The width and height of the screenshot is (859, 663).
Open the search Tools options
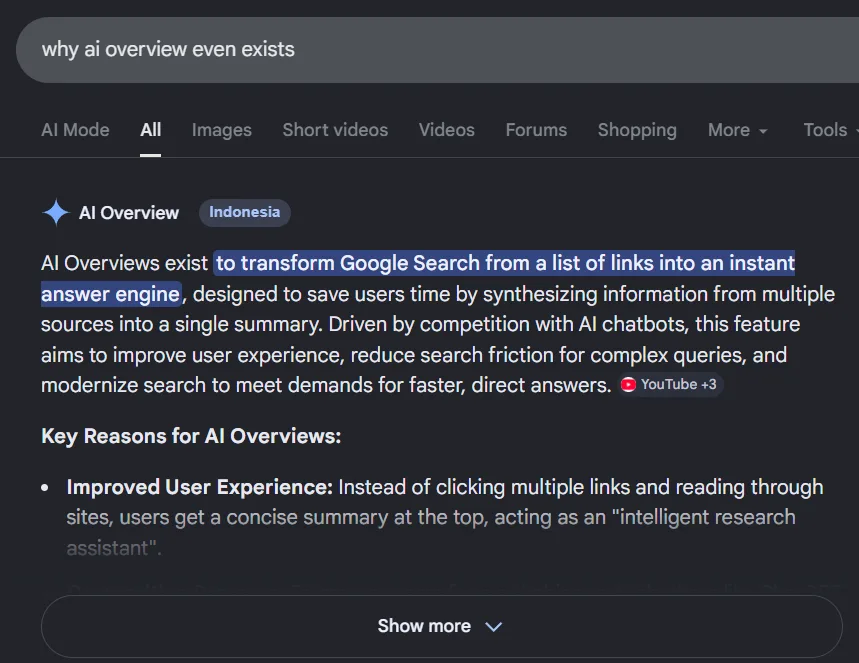tap(827, 130)
